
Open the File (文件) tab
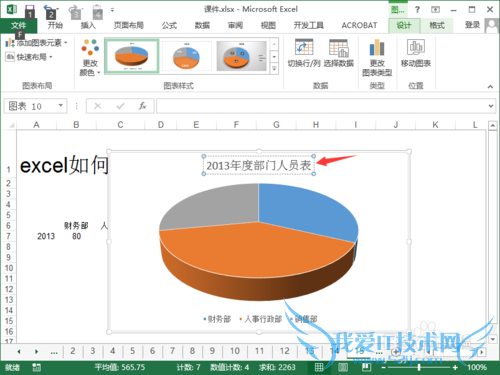click(18, 25)
